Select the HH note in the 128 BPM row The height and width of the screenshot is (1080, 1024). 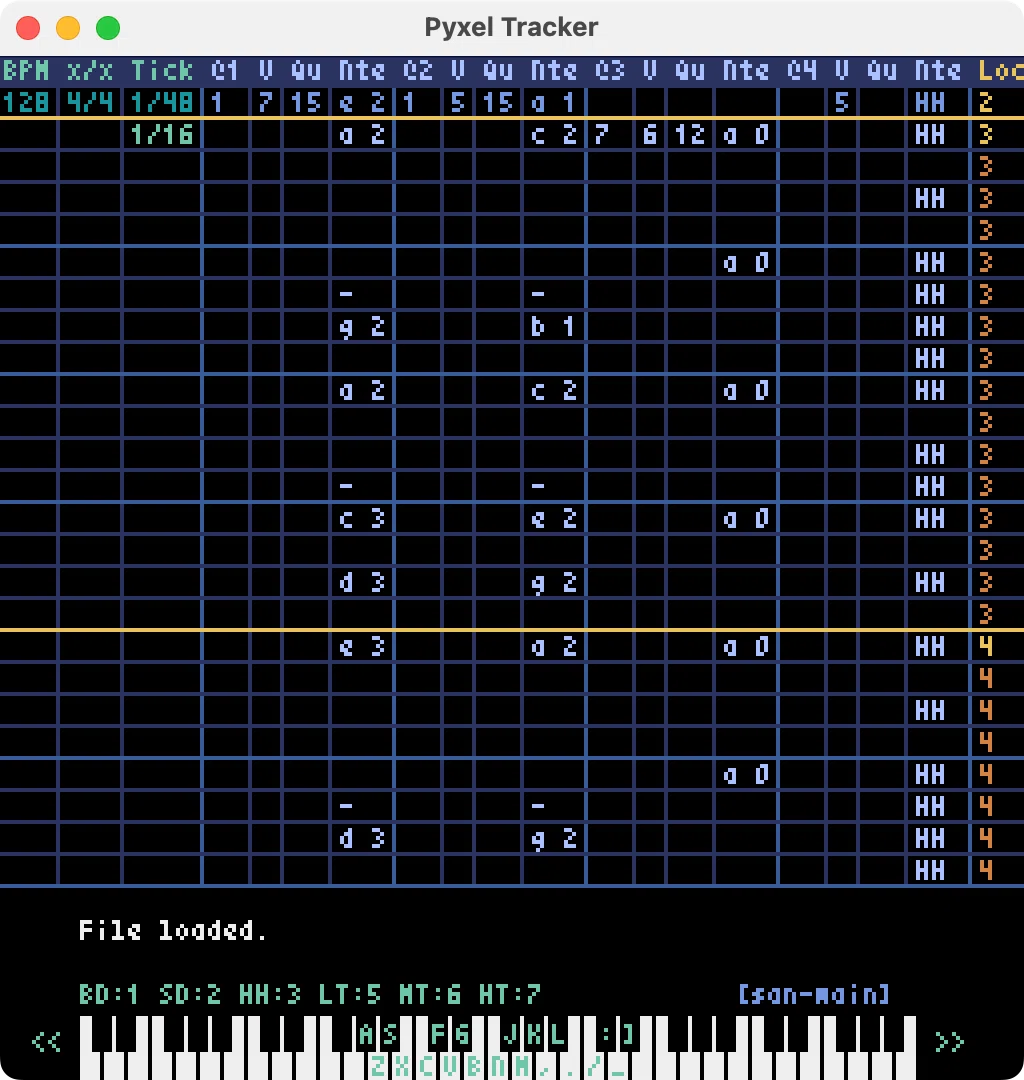click(x=930, y=103)
